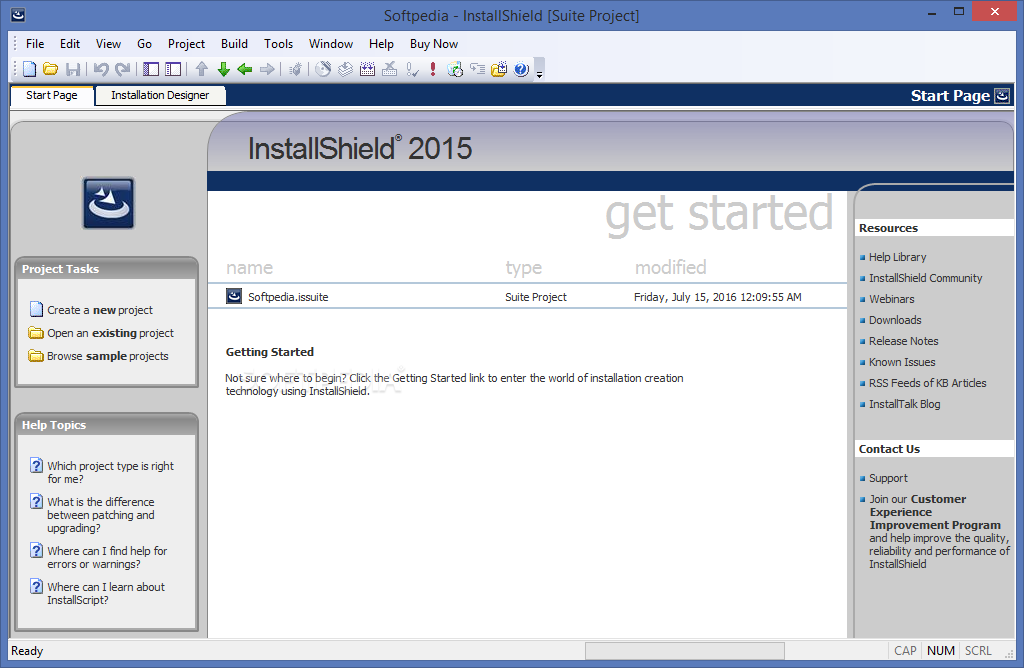
Task: Click the Start Page icon at top right
Action: click(x=1002, y=96)
